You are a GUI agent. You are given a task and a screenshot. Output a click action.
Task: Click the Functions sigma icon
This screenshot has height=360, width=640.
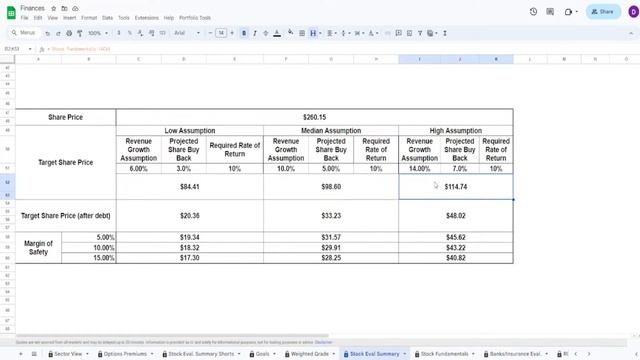(444, 33)
